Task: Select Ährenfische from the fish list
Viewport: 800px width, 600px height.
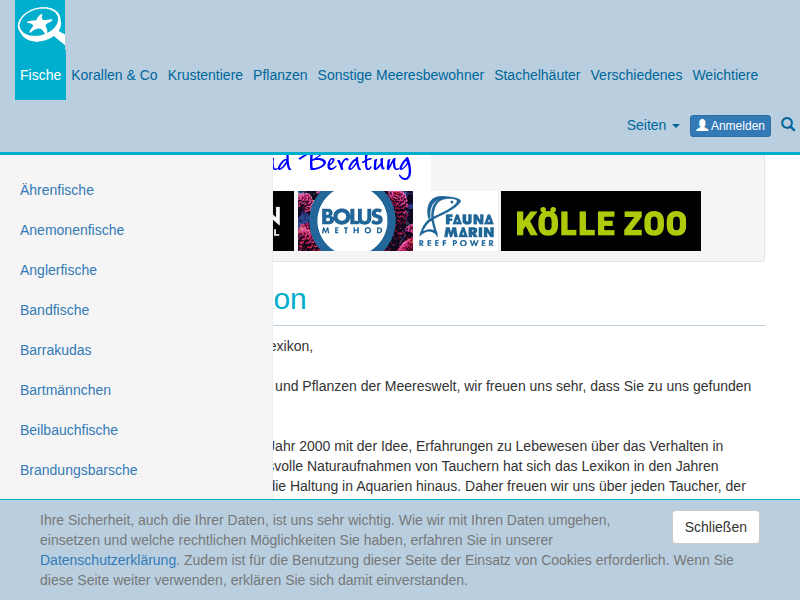Action: [x=57, y=190]
